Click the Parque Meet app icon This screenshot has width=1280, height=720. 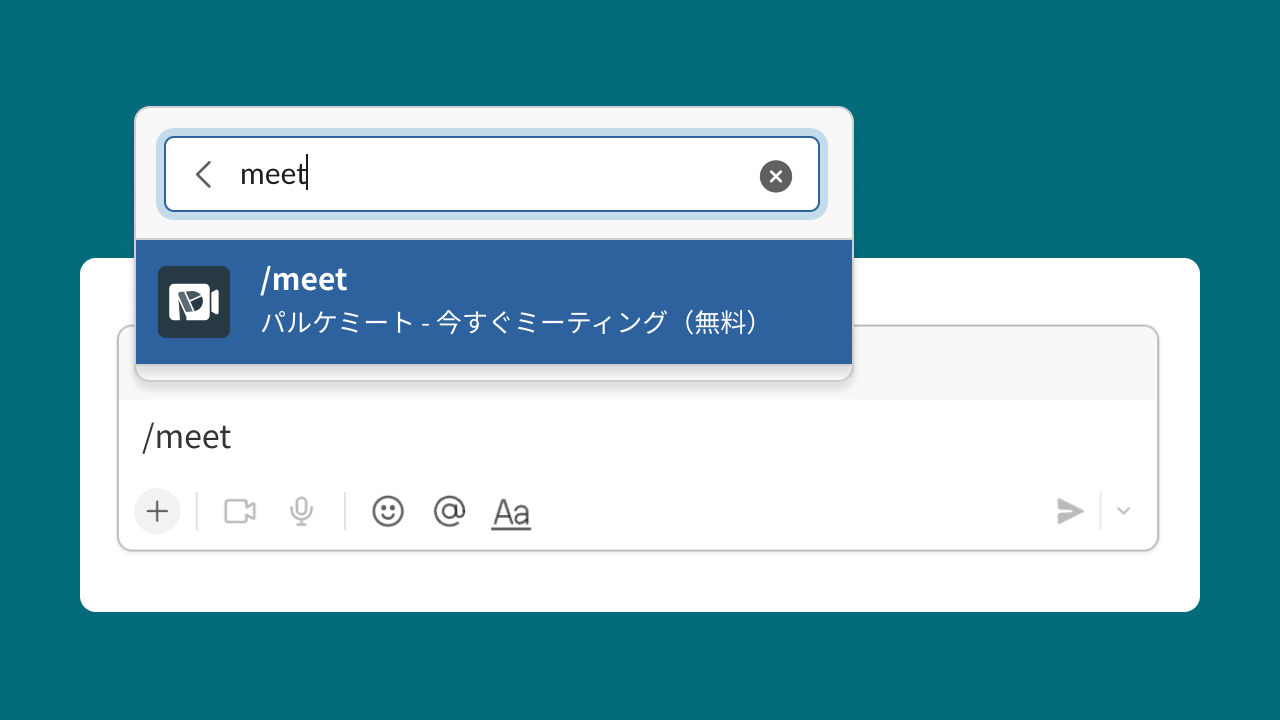click(x=193, y=301)
